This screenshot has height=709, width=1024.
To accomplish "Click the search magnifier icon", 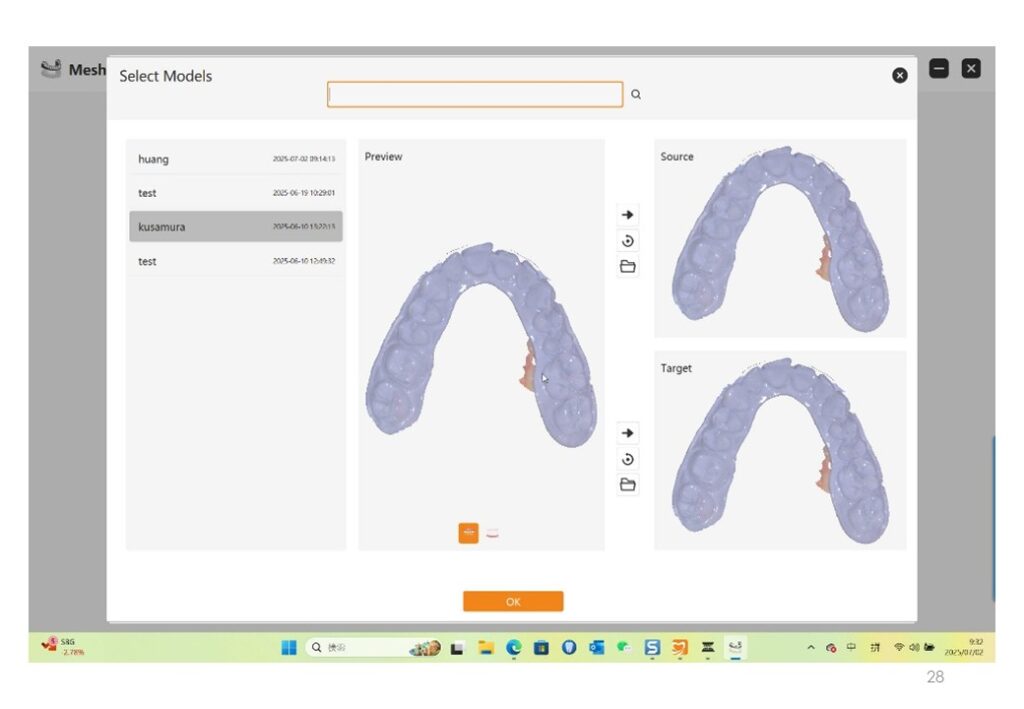I will pyautogui.click(x=636, y=95).
